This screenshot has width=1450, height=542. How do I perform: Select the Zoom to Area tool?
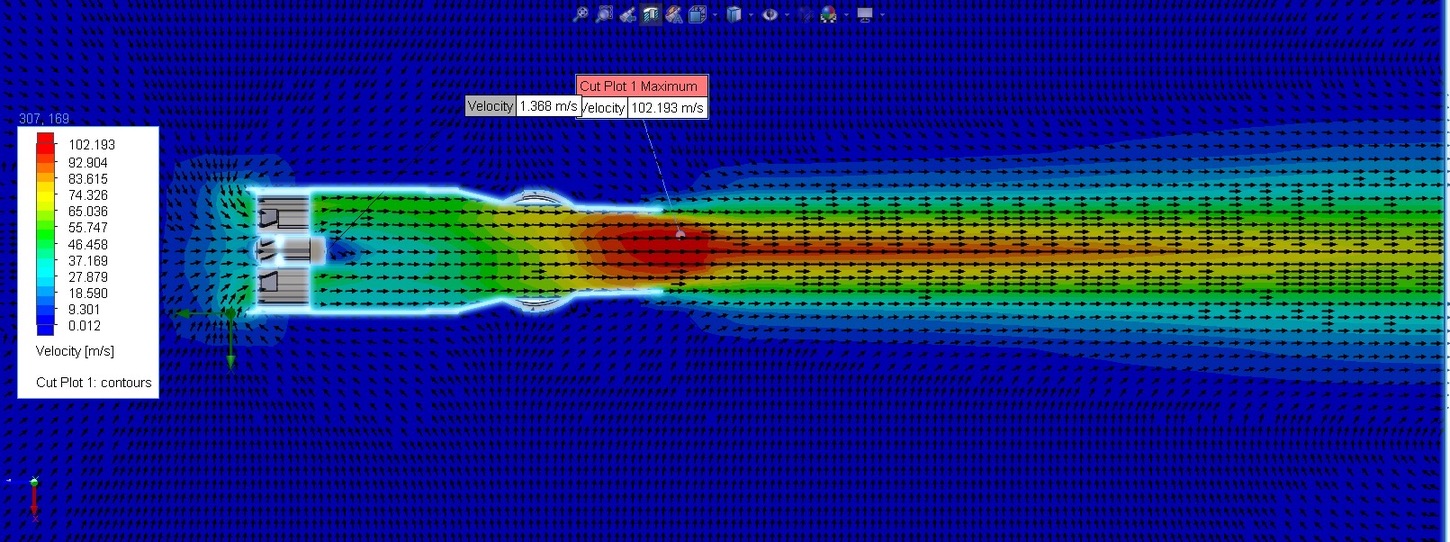pyautogui.click(x=604, y=14)
